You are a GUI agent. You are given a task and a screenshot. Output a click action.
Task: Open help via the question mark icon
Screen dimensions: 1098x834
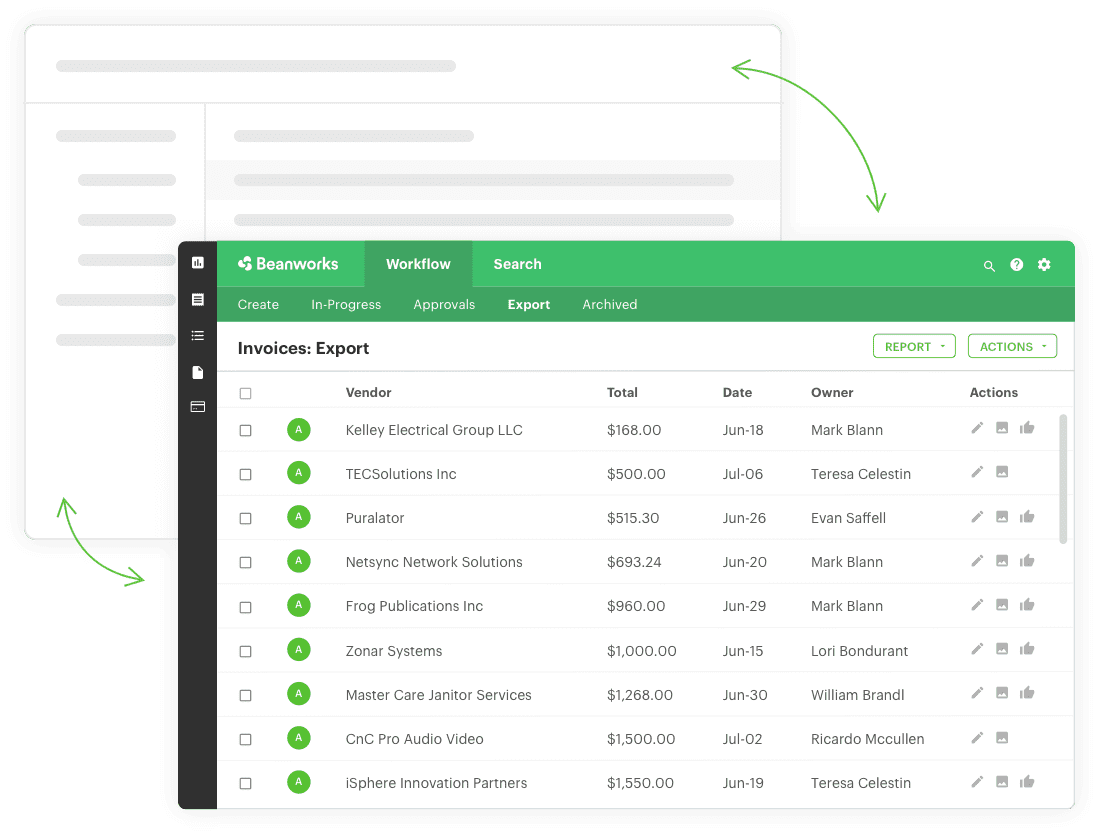[1016, 265]
